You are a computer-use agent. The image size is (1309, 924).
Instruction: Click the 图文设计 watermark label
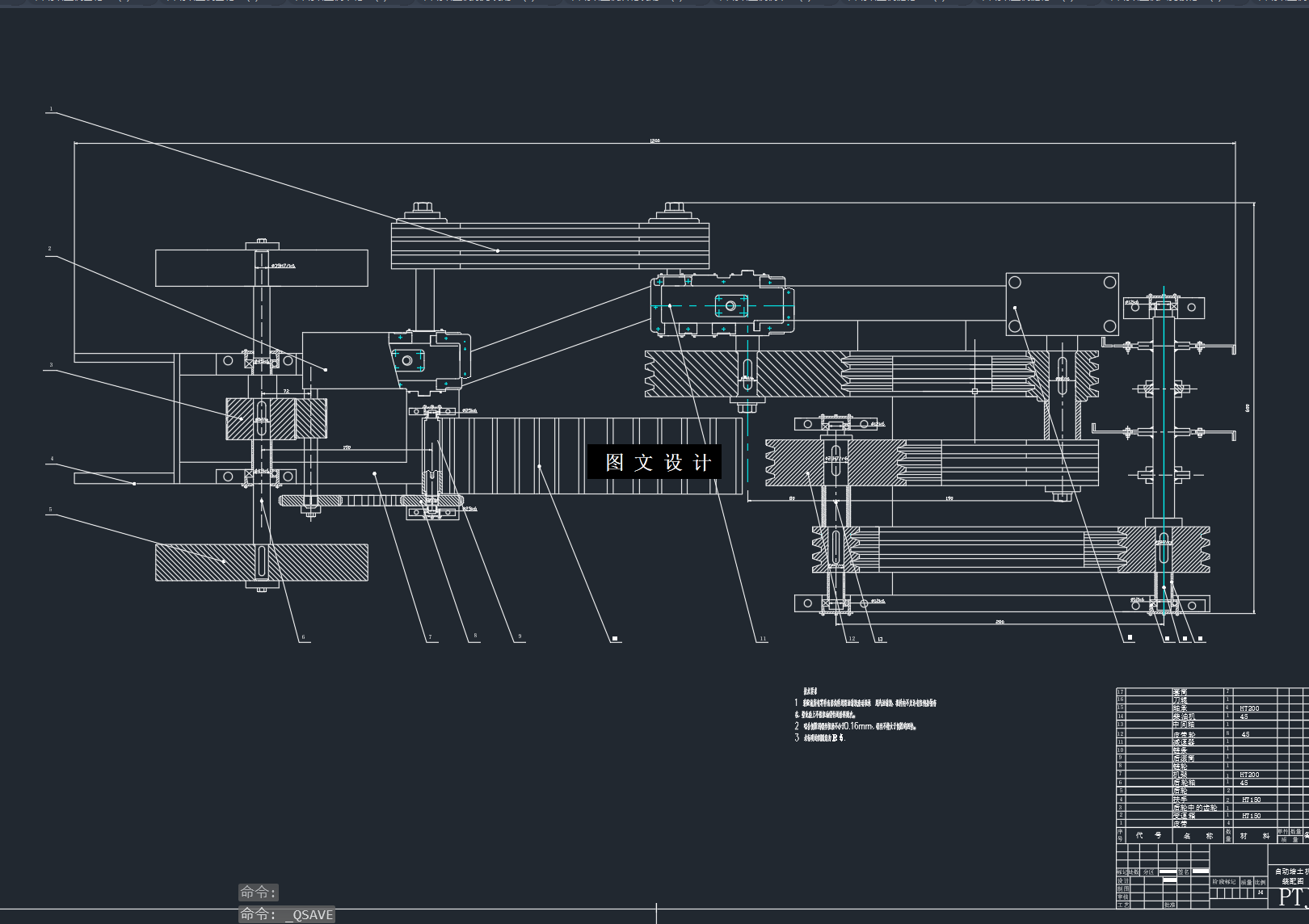[654, 462]
